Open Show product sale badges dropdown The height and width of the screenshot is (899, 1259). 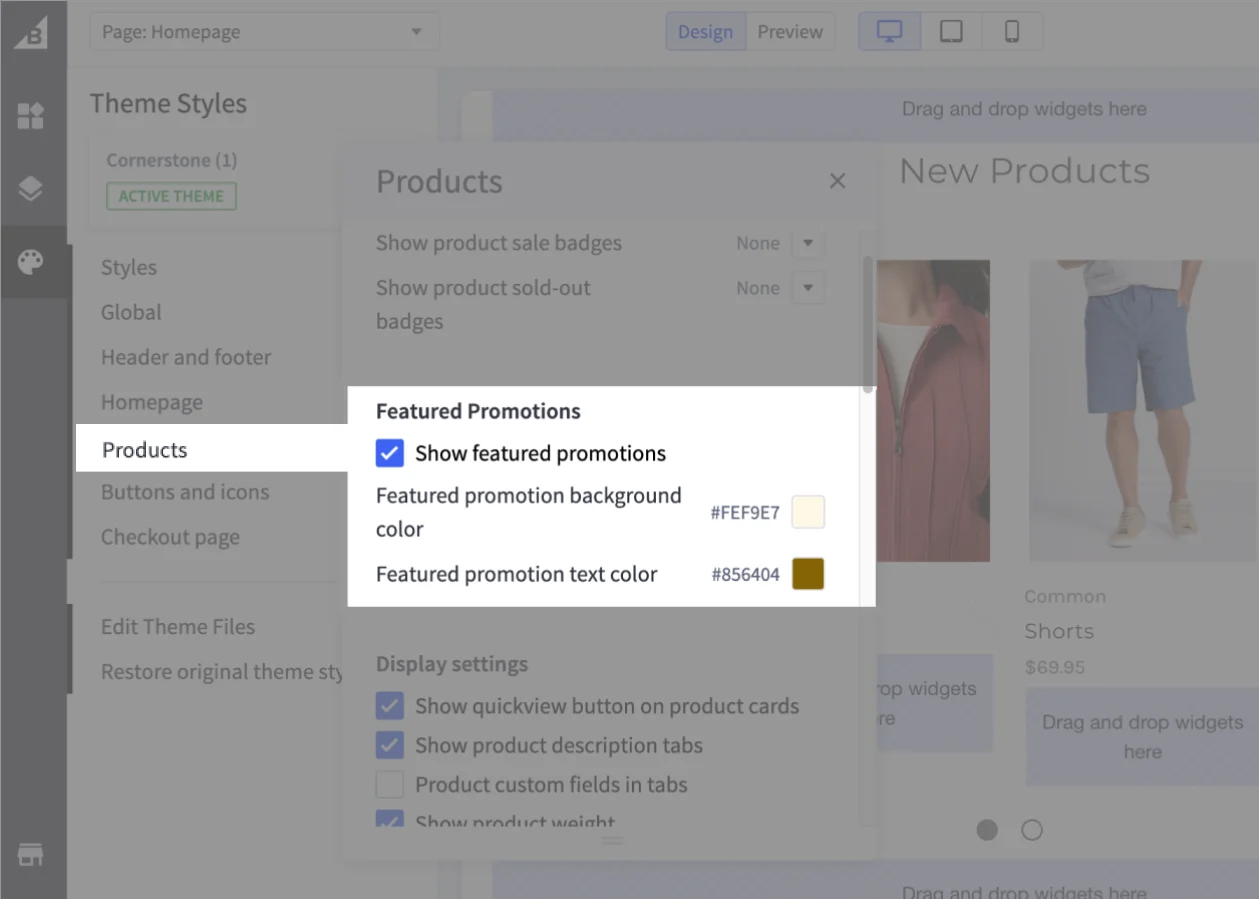coord(808,243)
